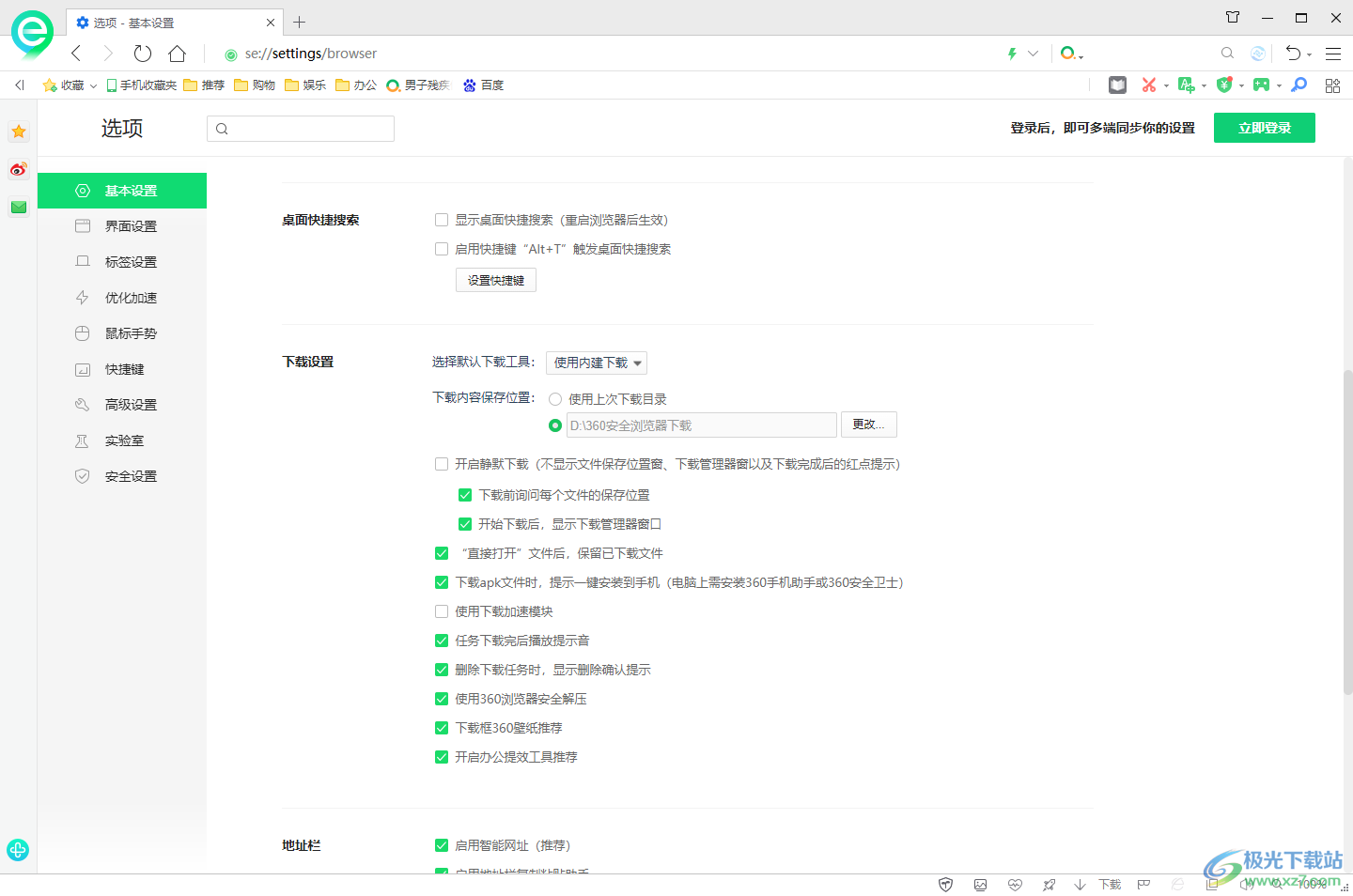1353x896 pixels.
Task: Enable 开启静默下载 checkbox
Action: [442, 464]
